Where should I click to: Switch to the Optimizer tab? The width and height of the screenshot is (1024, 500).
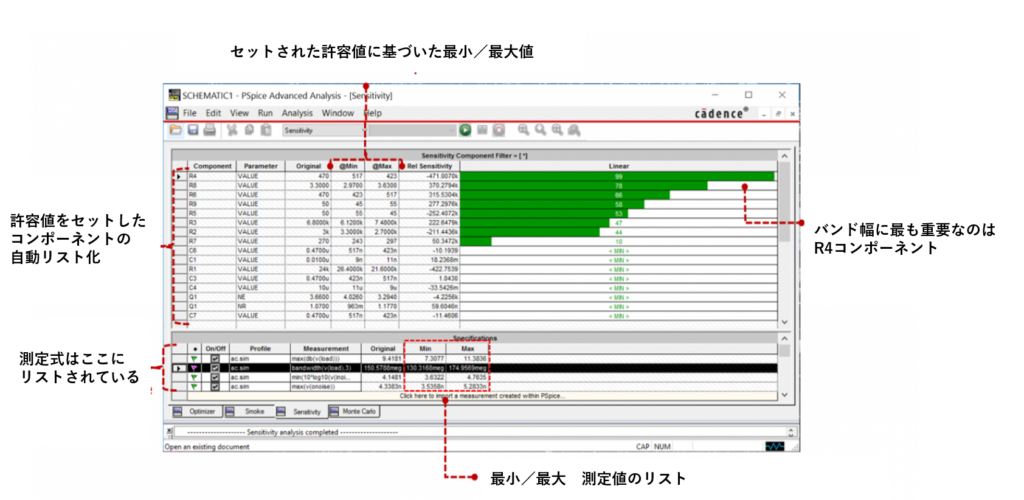pos(198,413)
